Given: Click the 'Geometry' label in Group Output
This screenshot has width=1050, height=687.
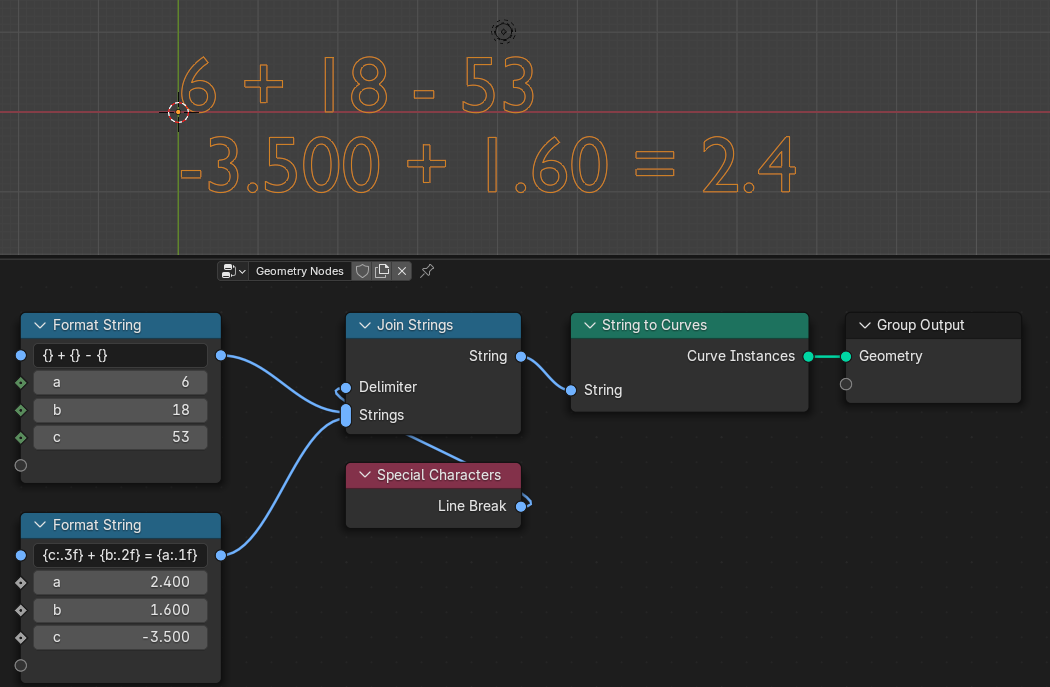Looking at the screenshot, I should tap(891, 356).
